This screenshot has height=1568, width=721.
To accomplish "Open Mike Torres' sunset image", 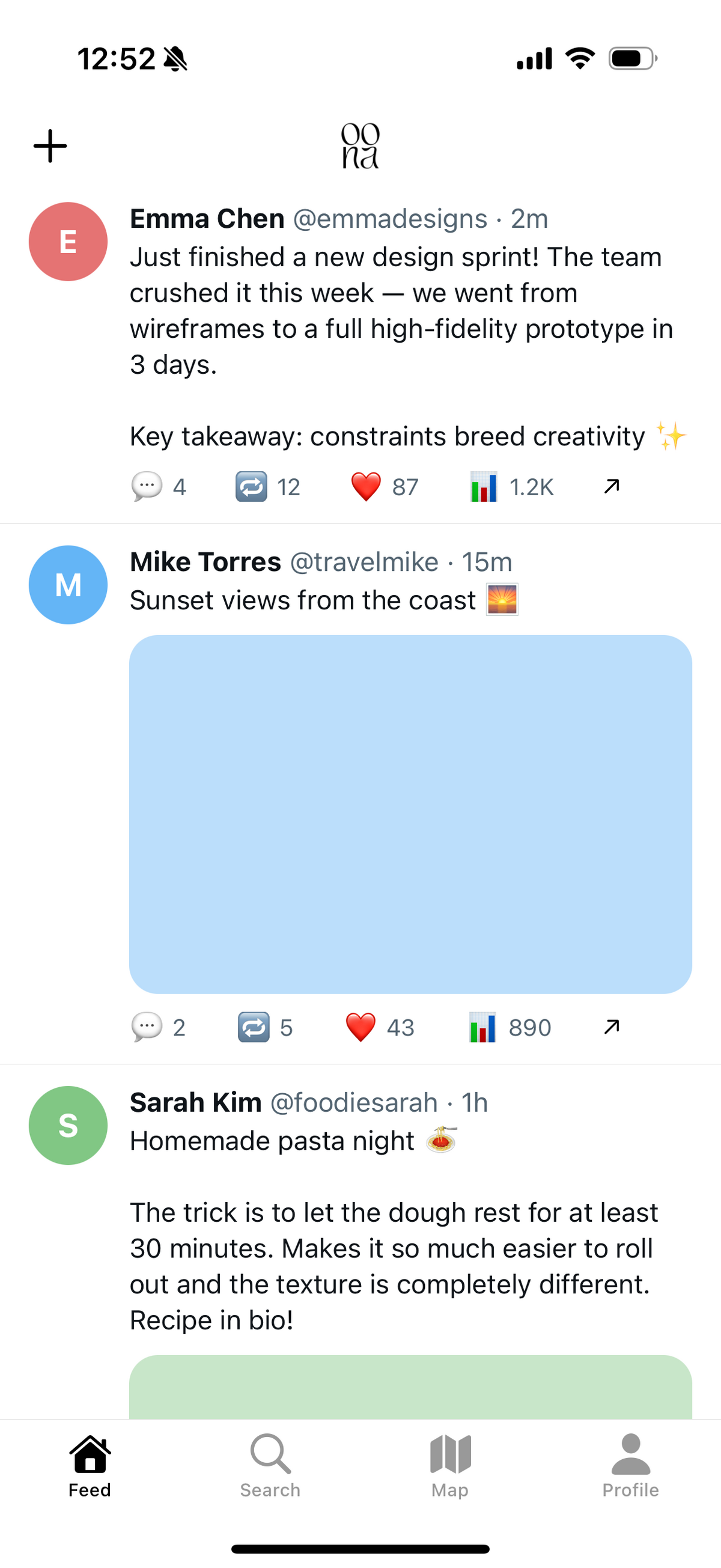I will [410, 814].
